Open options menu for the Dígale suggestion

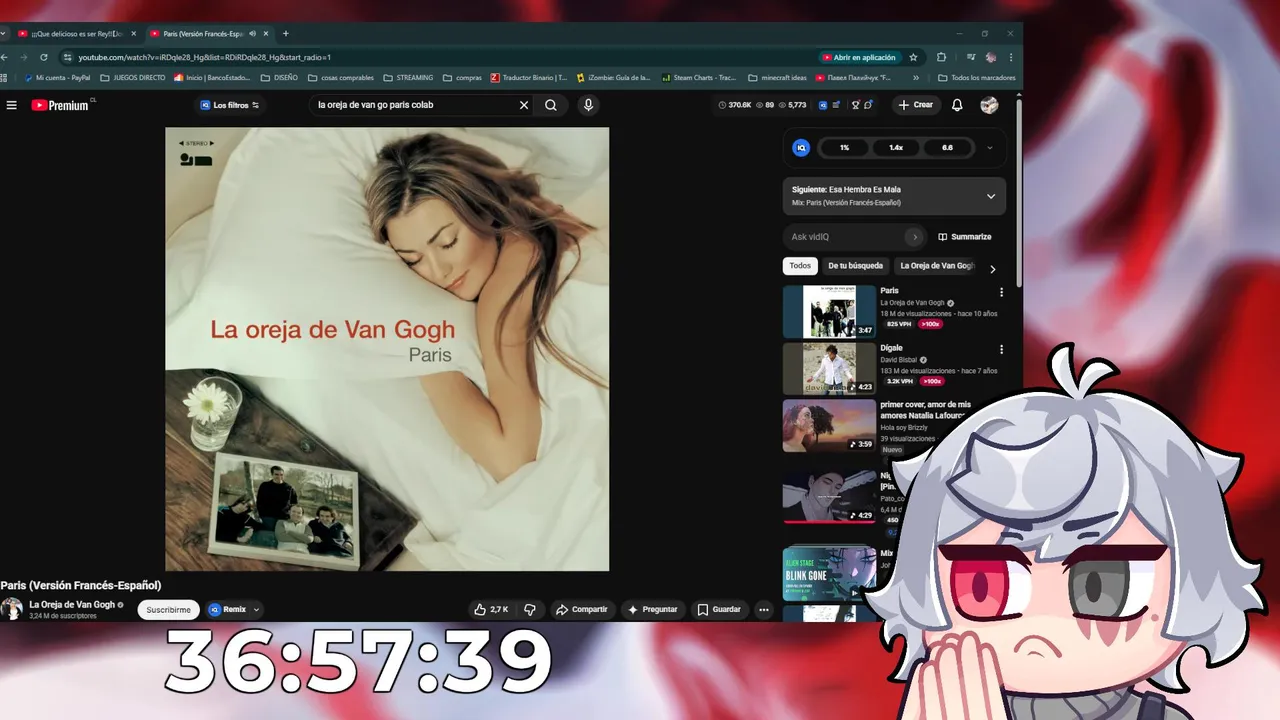(x=1001, y=350)
